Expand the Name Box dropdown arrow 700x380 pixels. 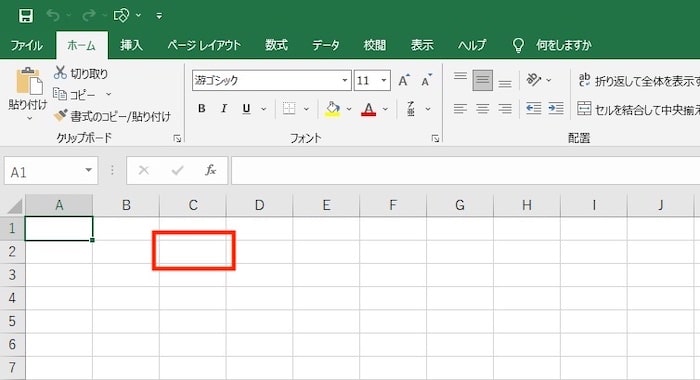pyautogui.click(x=88, y=170)
